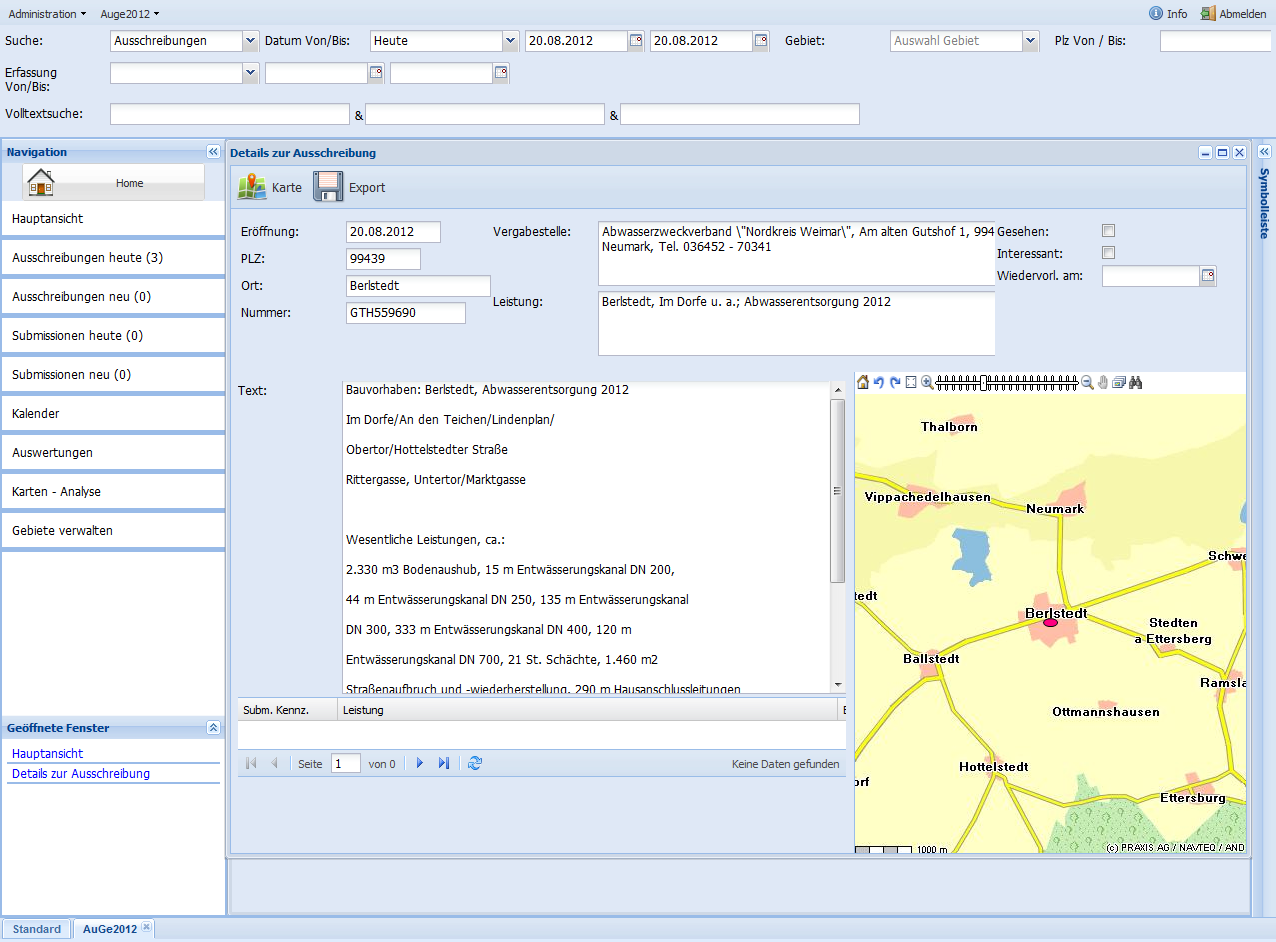Click the full extent map icon
Viewport: 1276px width, 942px height.
pyautogui.click(x=911, y=383)
